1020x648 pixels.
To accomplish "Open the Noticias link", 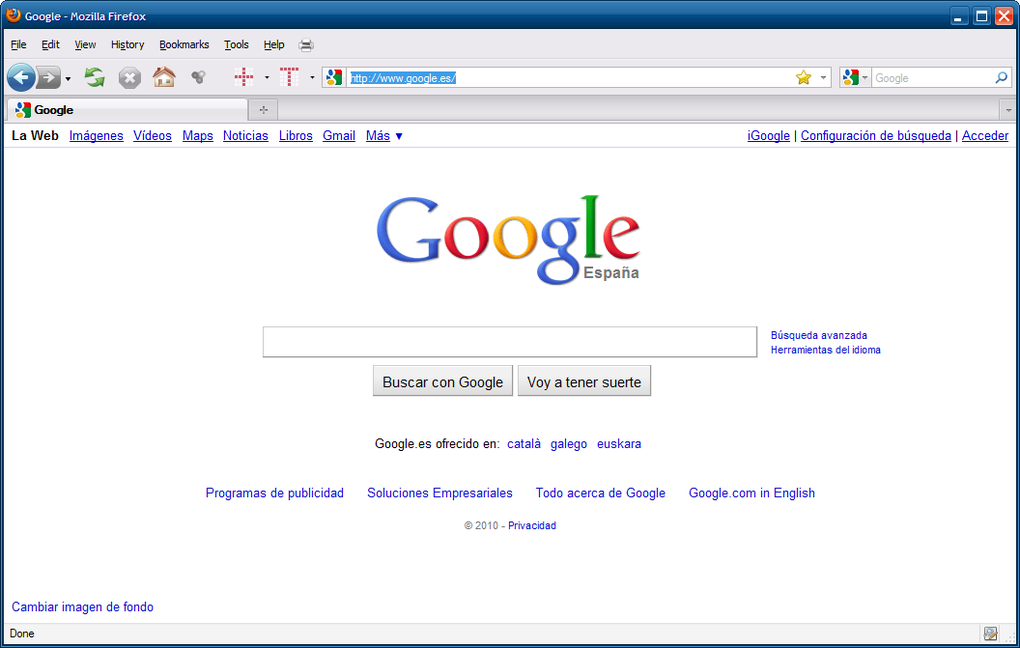I will pos(245,135).
